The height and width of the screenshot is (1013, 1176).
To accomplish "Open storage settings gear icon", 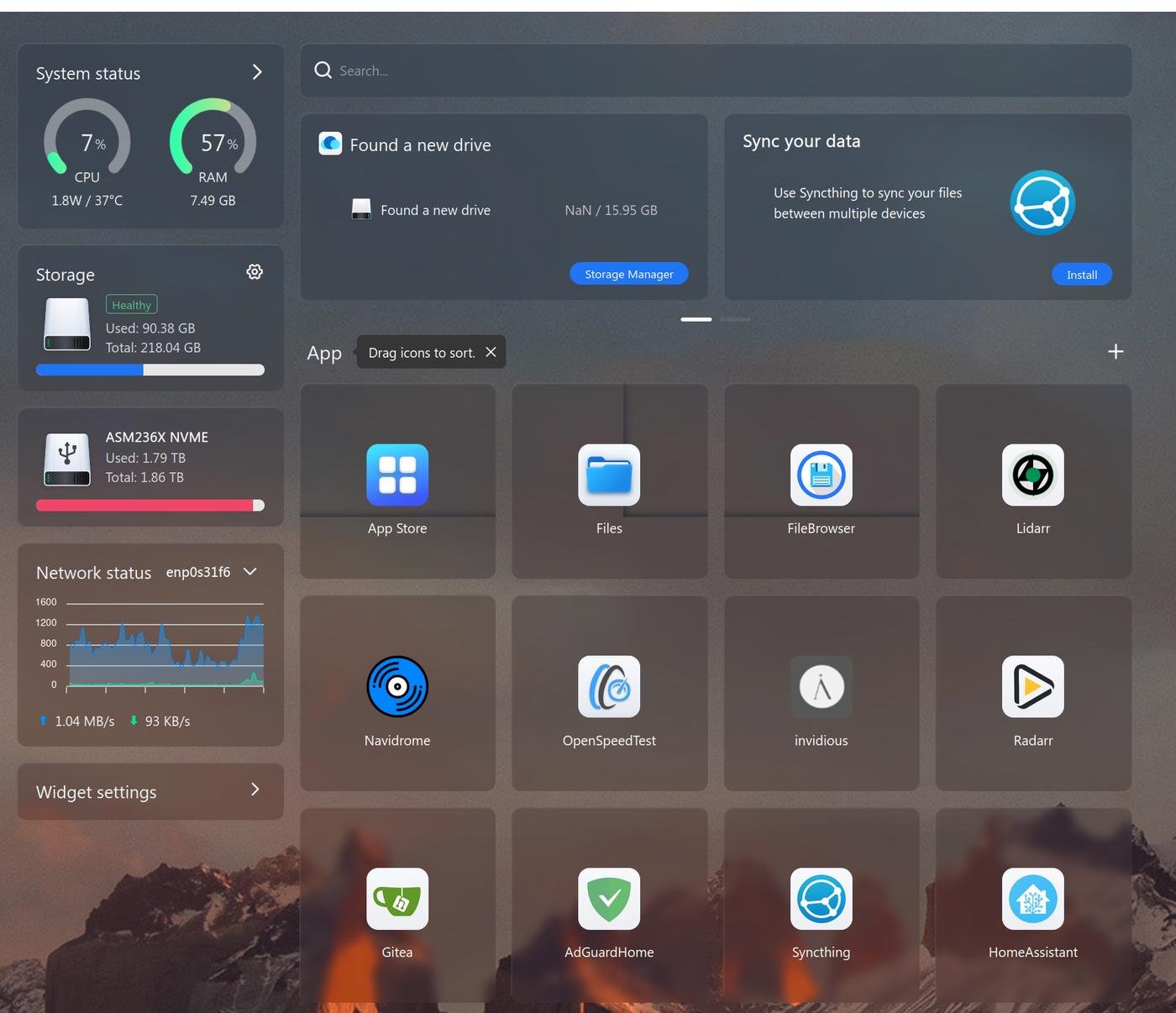I will pyautogui.click(x=255, y=271).
